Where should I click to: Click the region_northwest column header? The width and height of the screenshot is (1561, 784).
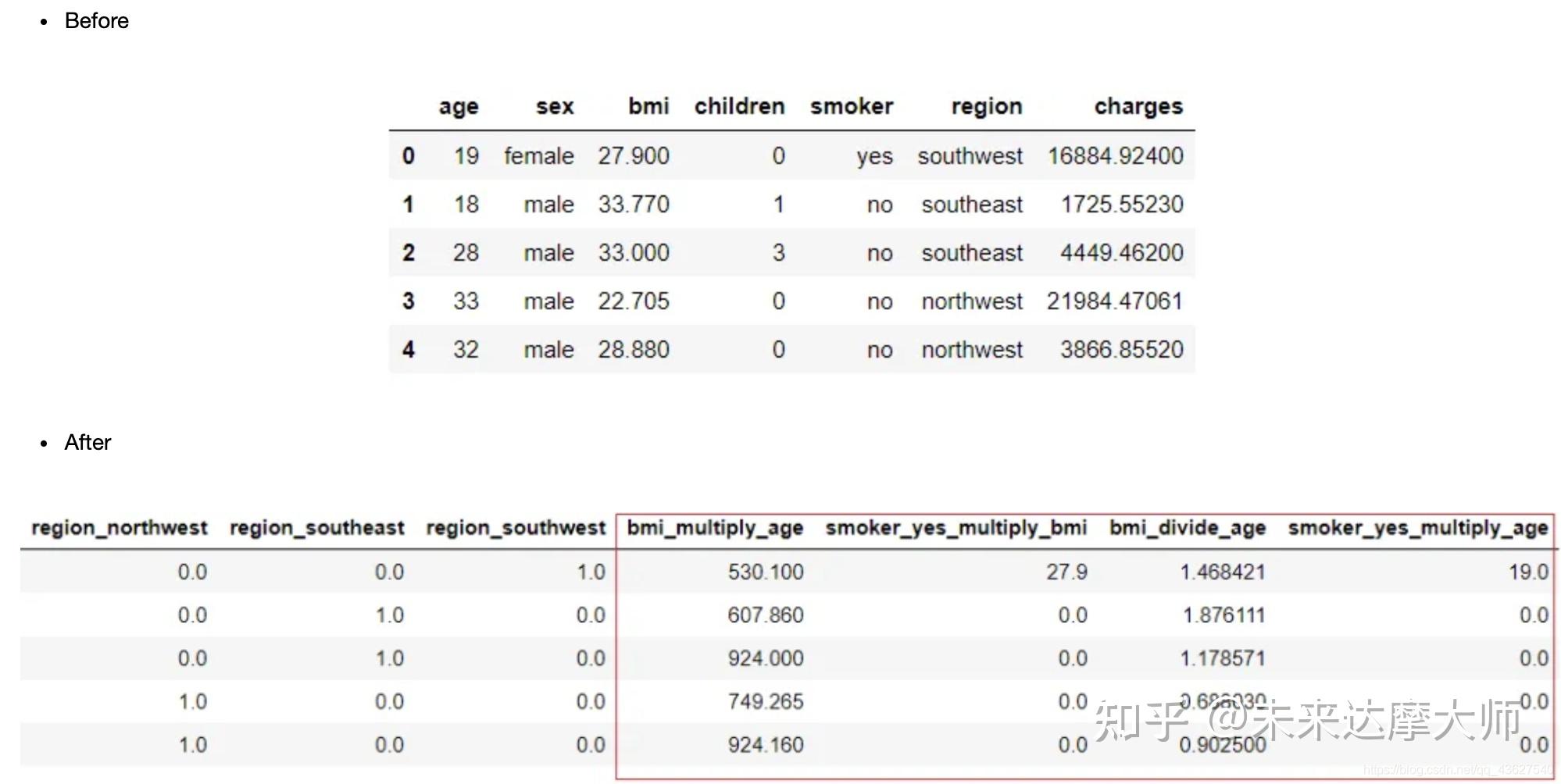point(119,528)
